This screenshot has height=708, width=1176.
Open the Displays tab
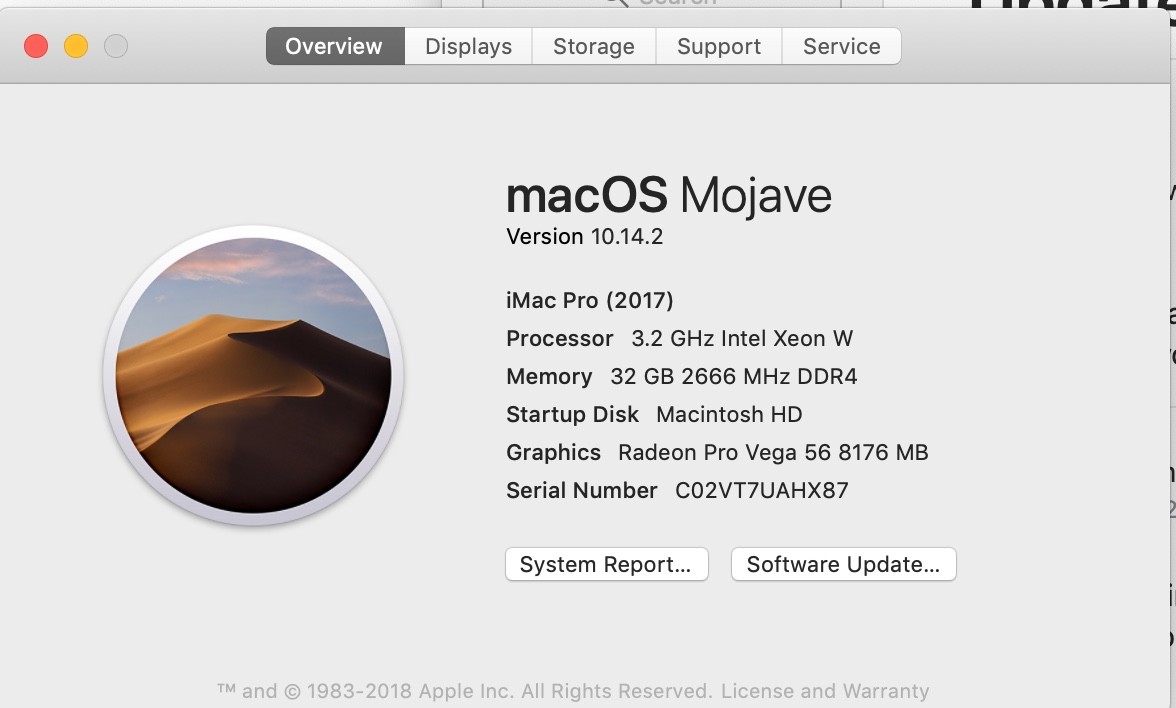click(469, 46)
